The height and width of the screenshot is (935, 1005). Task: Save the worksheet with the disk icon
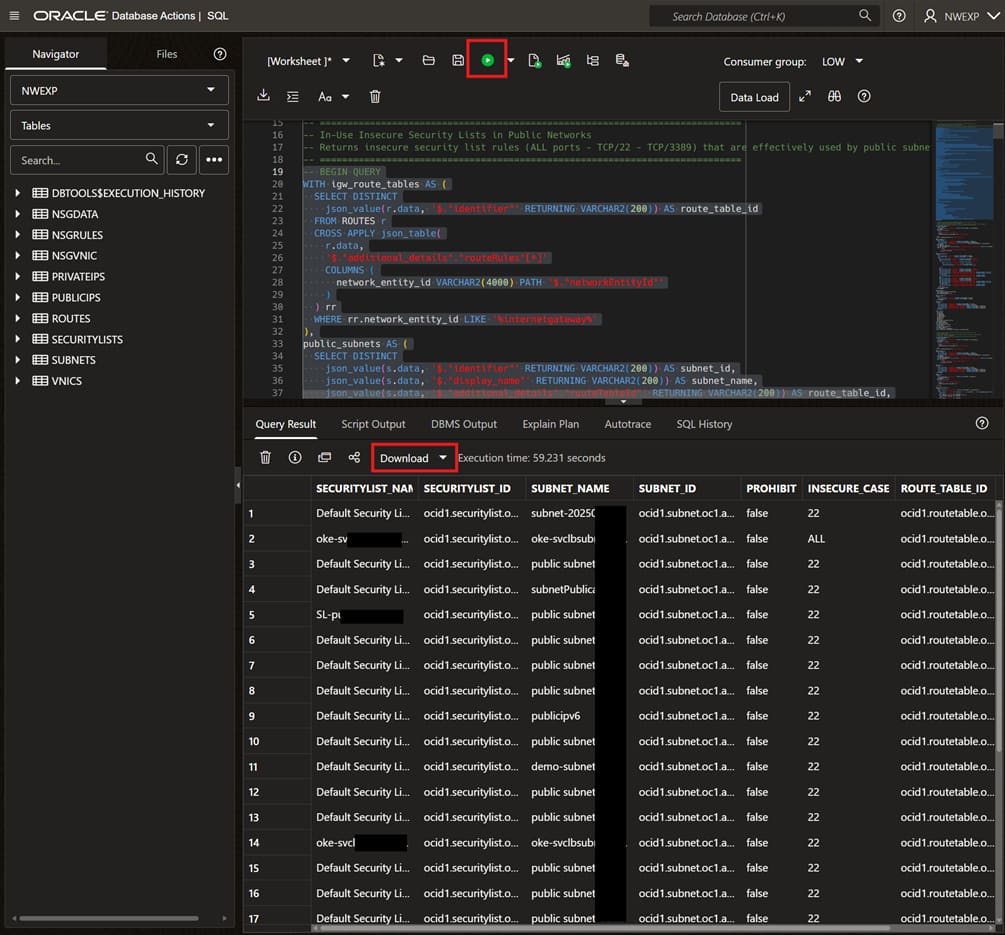[458, 60]
